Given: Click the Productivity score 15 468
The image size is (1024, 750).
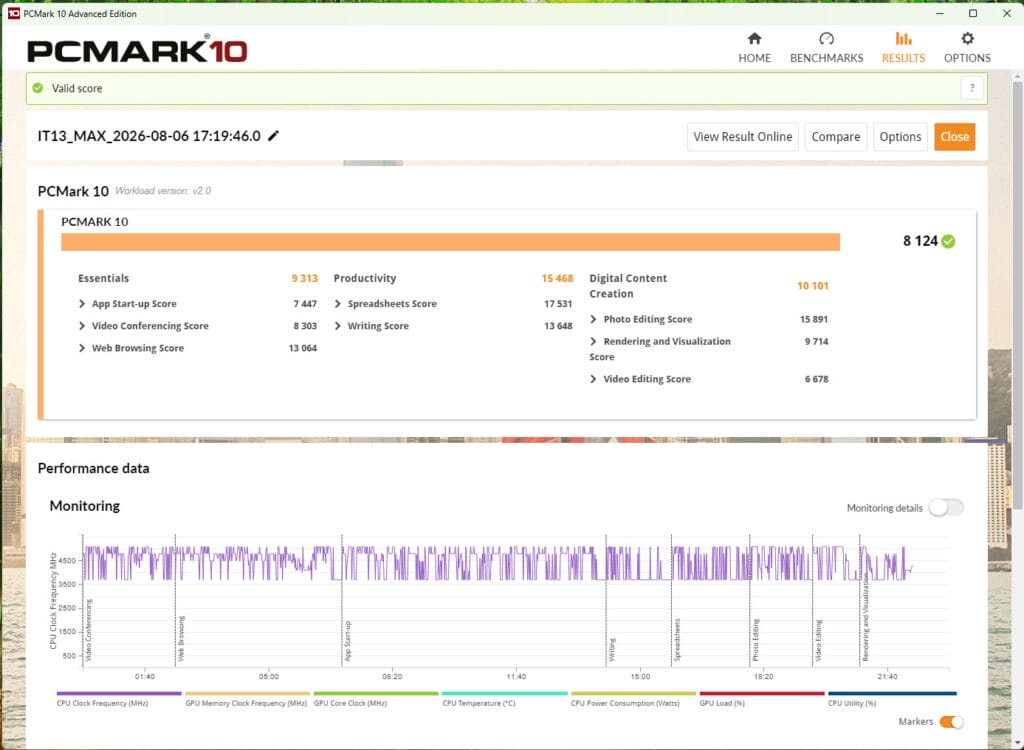Looking at the screenshot, I should (x=557, y=278).
